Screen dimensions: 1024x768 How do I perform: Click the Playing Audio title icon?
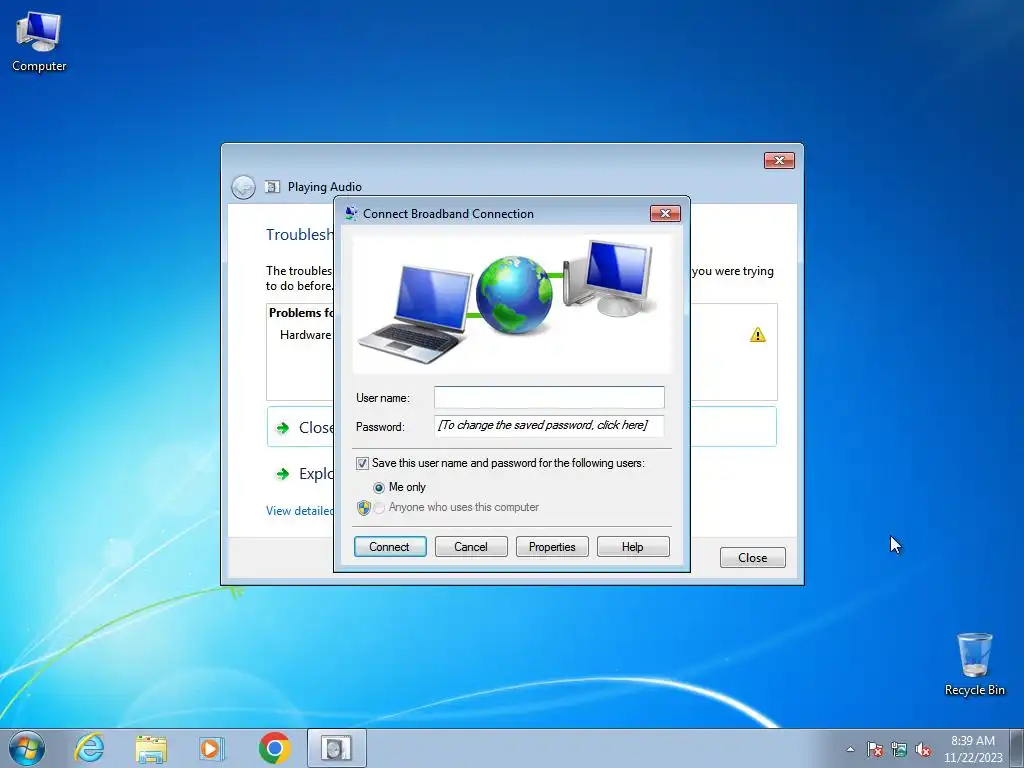tap(272, 187)
